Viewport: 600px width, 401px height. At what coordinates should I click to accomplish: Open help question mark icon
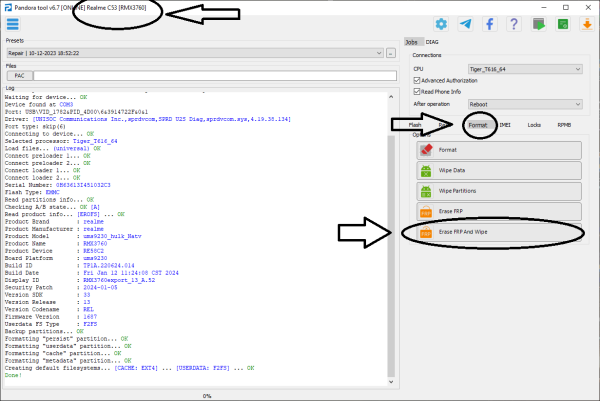514,24
